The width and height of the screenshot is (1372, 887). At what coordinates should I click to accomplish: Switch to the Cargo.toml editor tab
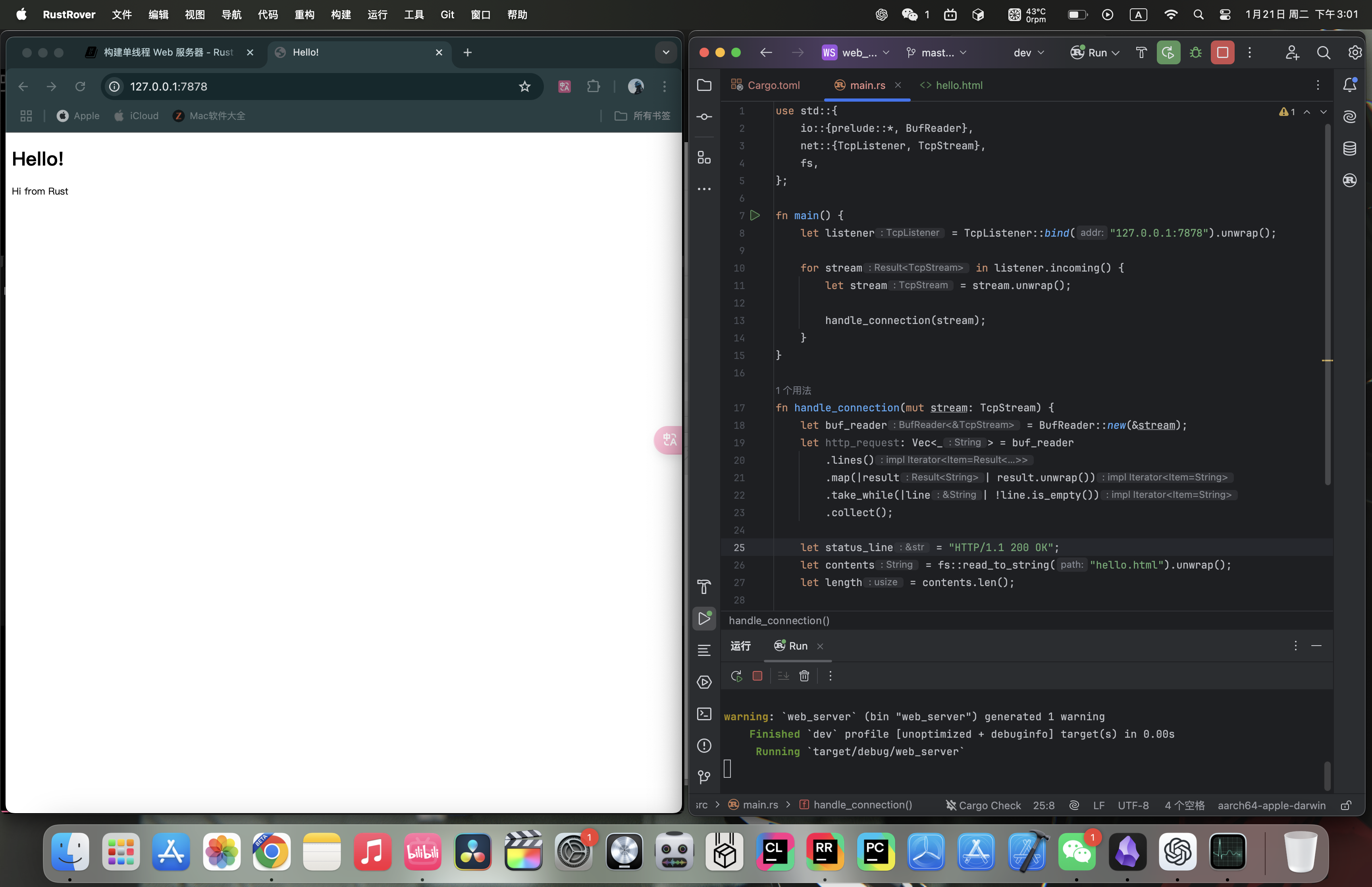(766, 85)
